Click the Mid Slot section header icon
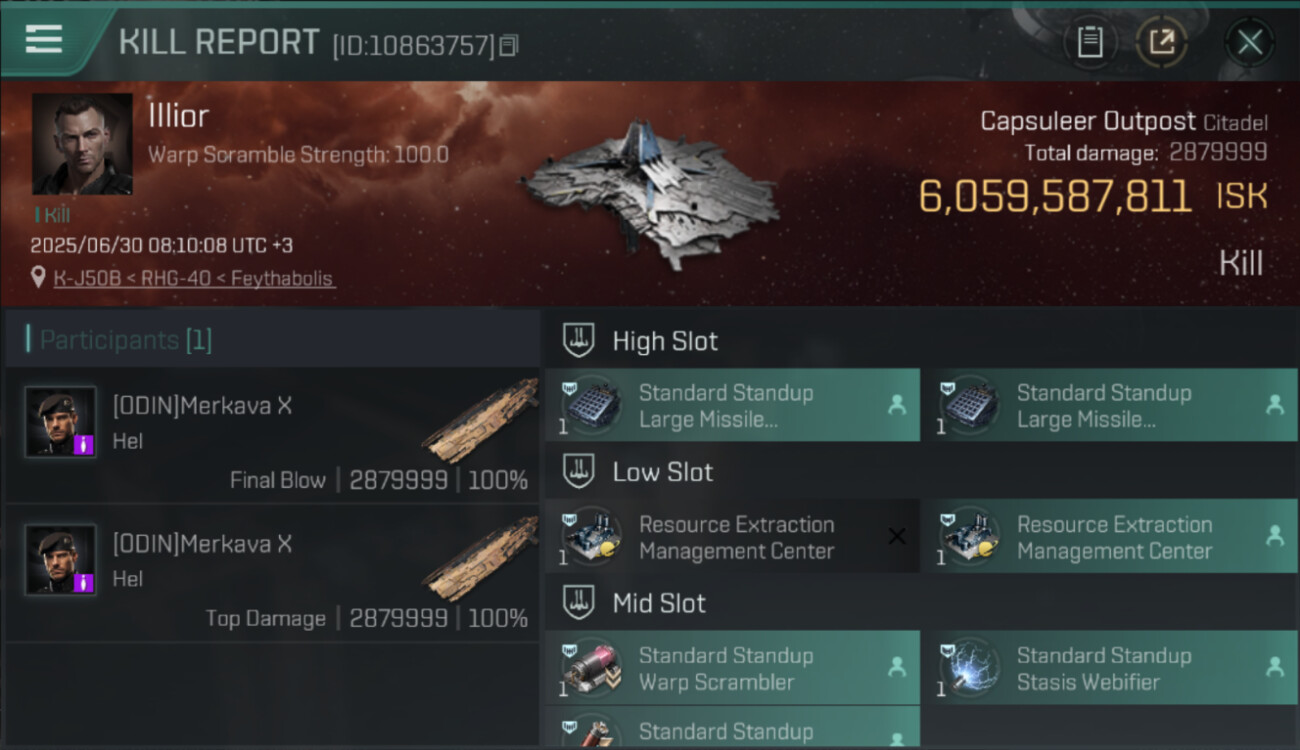Viewport: 1300px width, 750px height. pyautogui.click(x=579, y=602)
